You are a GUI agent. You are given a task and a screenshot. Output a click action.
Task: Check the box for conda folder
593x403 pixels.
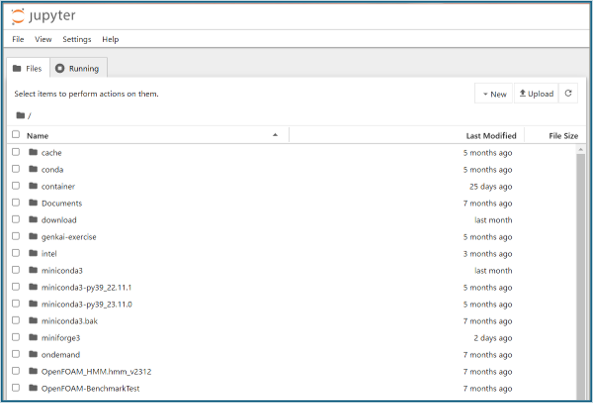pyautogui.click(x=16, y=169)
